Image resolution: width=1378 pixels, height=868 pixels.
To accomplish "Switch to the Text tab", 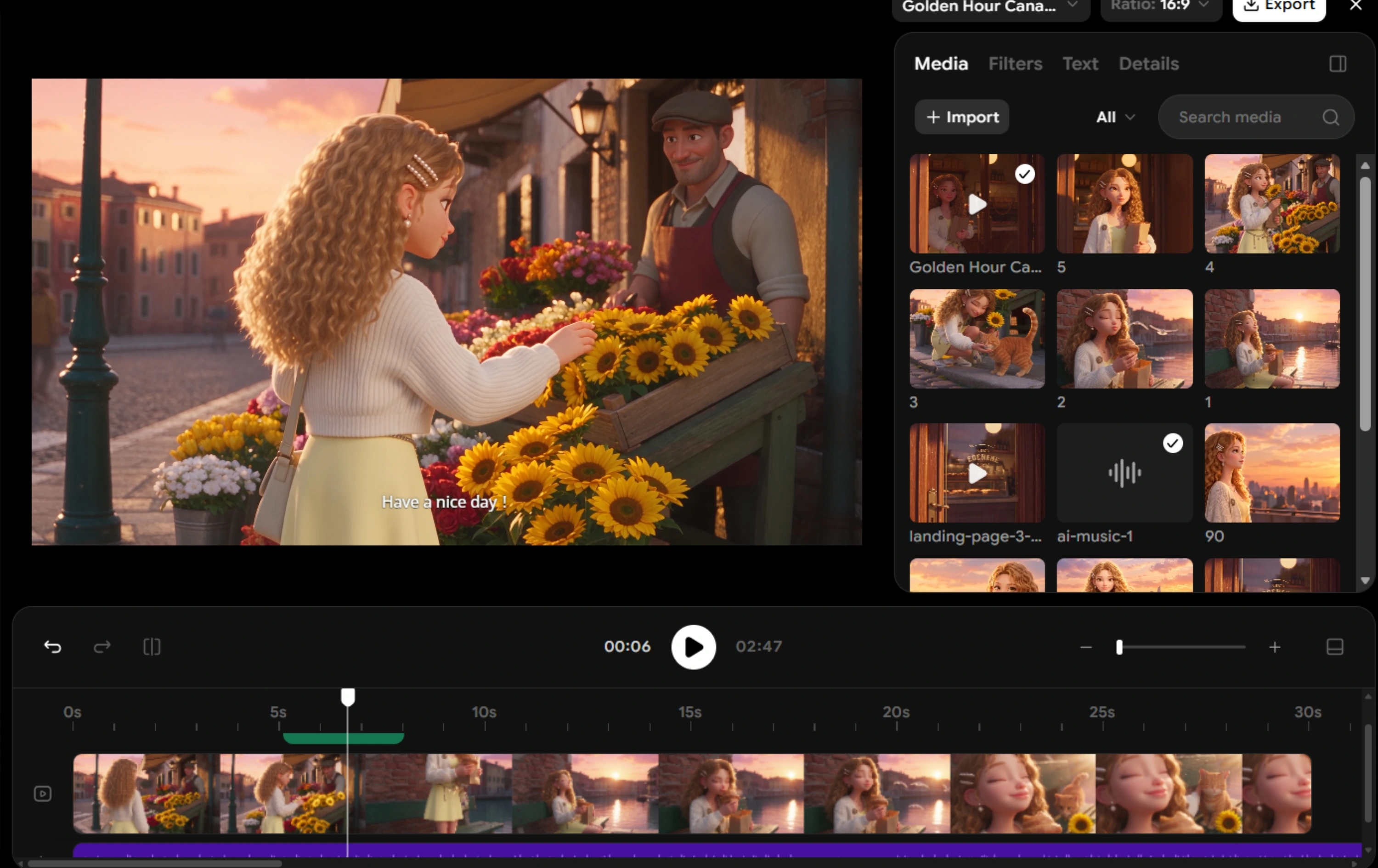I will pos(1080,63).
